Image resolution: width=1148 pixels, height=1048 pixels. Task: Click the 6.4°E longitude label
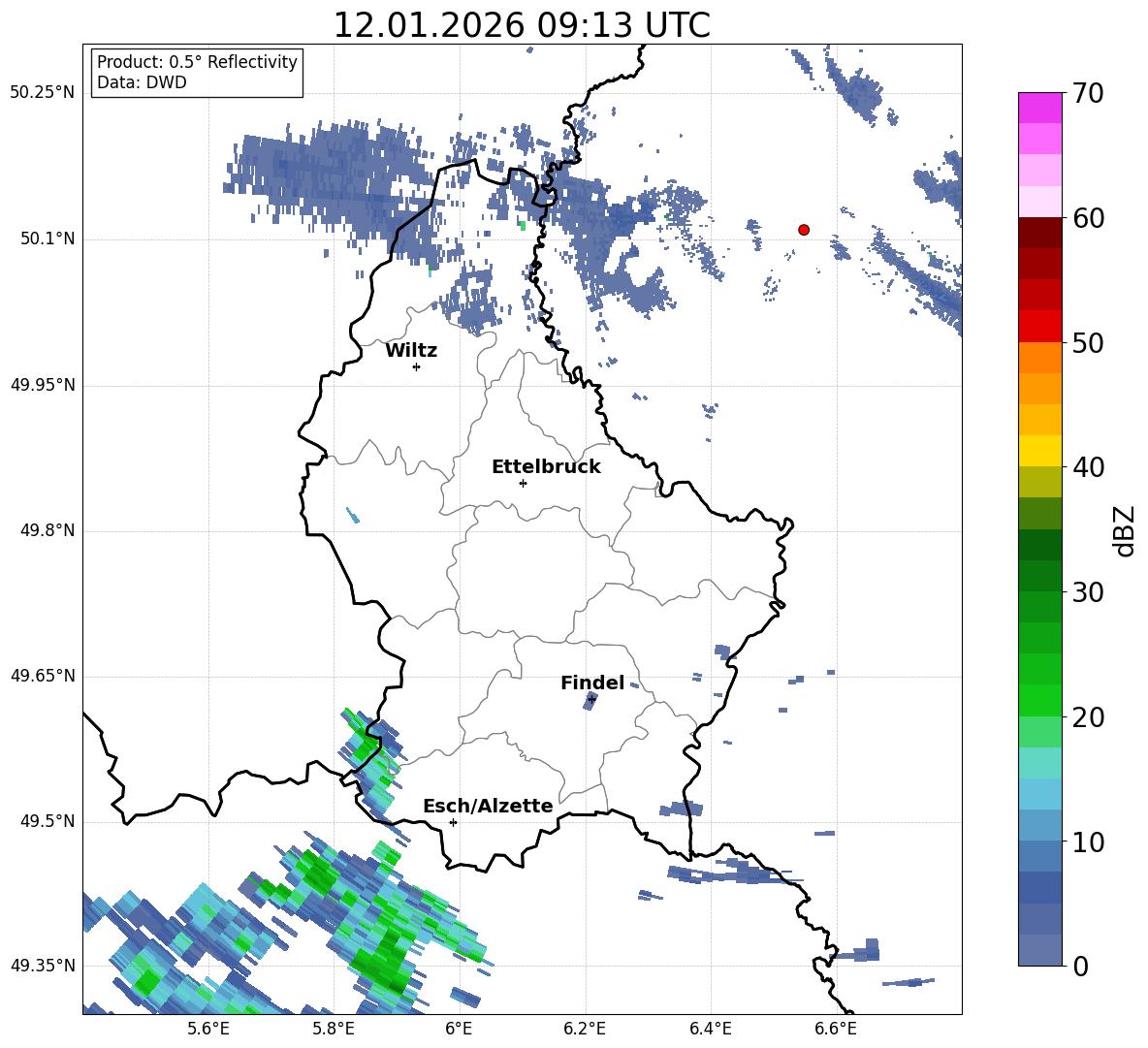click(x=710, y=1029)
